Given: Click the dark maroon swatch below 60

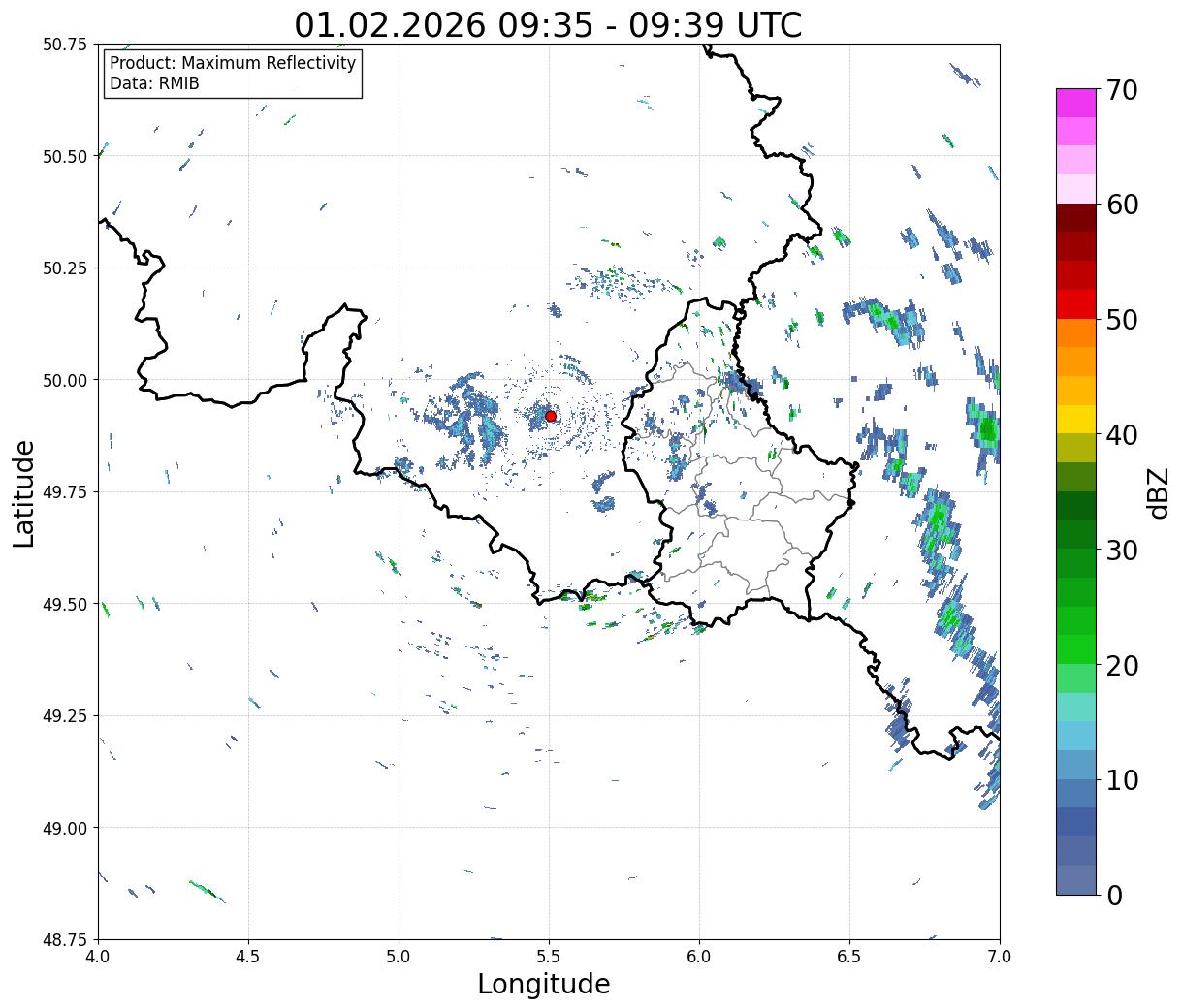Looking at the screenshot, I should (x=1076, y=218).
